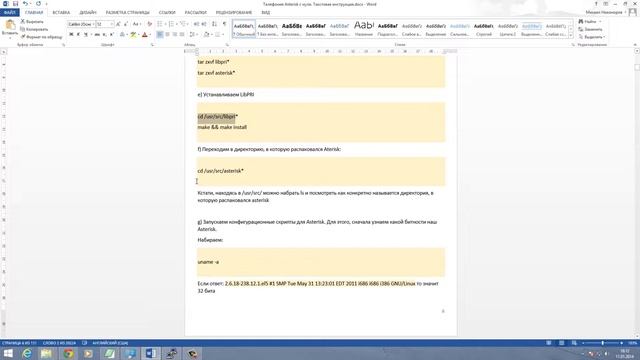This screenshot has width=640, height=360.
Task: Toggle subscript formatting
Action: coord(104,35)
